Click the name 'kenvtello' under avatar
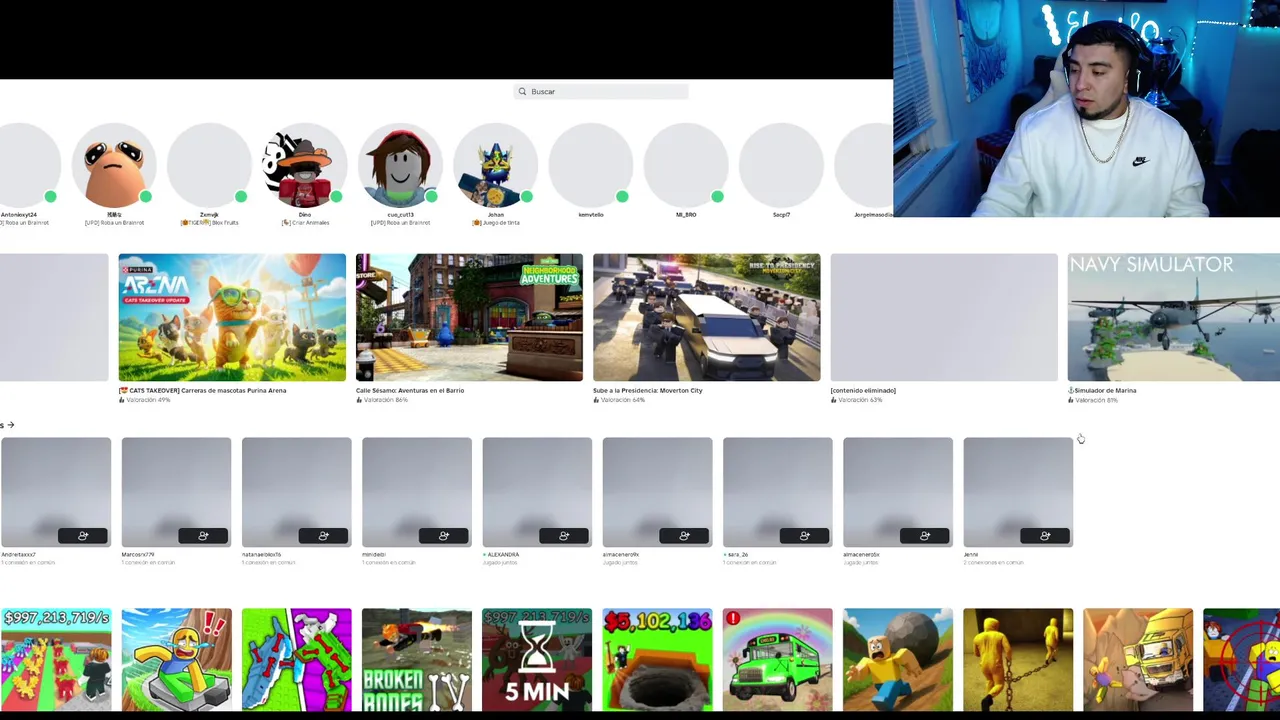Image resolution: width=1280 pixels, height=720 pixels. click(591, 215)
